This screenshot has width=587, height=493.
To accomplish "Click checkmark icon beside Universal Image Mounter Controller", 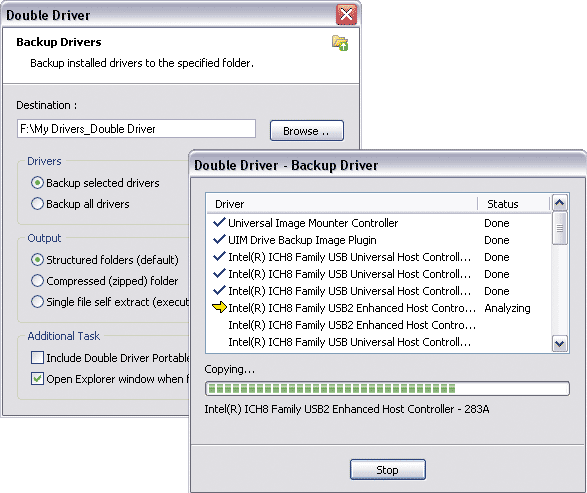I will tap(219, 222).
